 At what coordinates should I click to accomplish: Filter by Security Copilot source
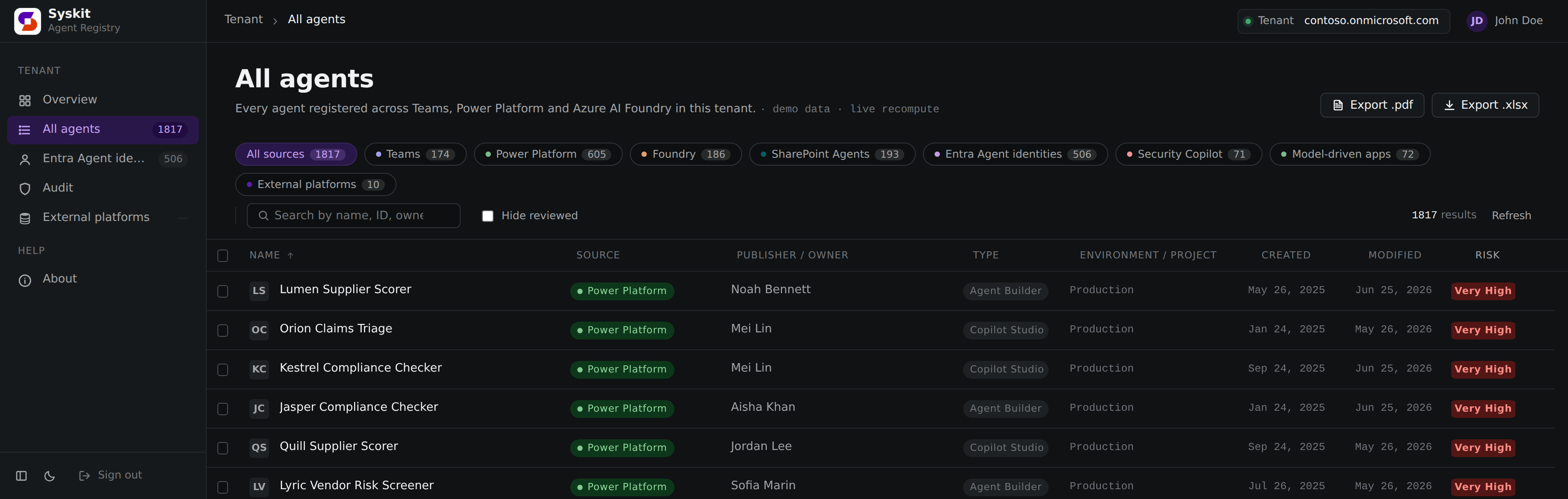coord(1188,154)
